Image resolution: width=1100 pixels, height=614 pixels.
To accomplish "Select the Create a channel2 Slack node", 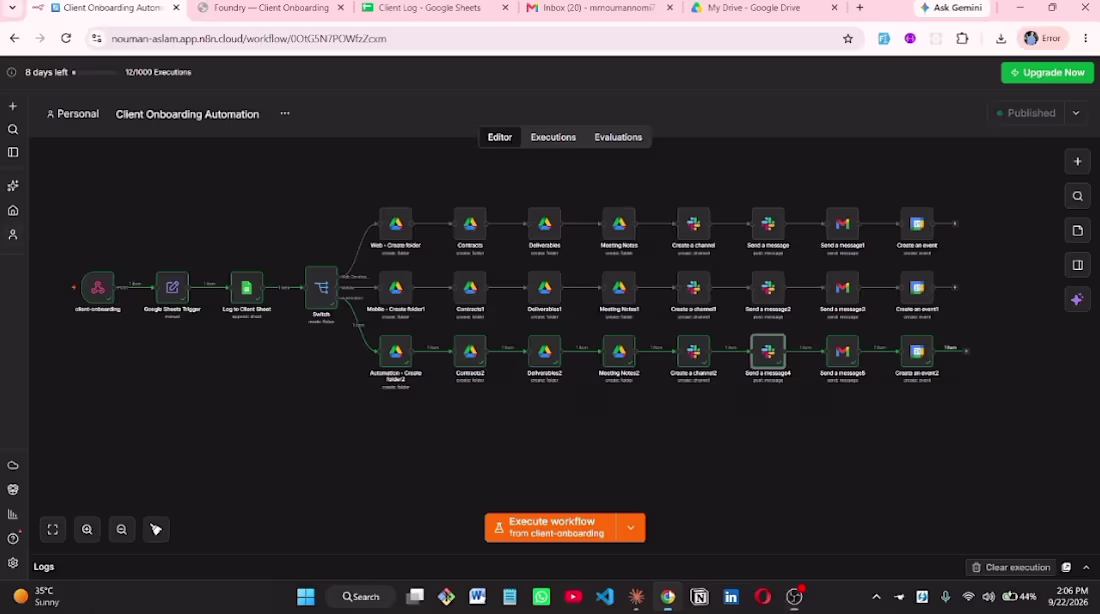I will 693,351.
